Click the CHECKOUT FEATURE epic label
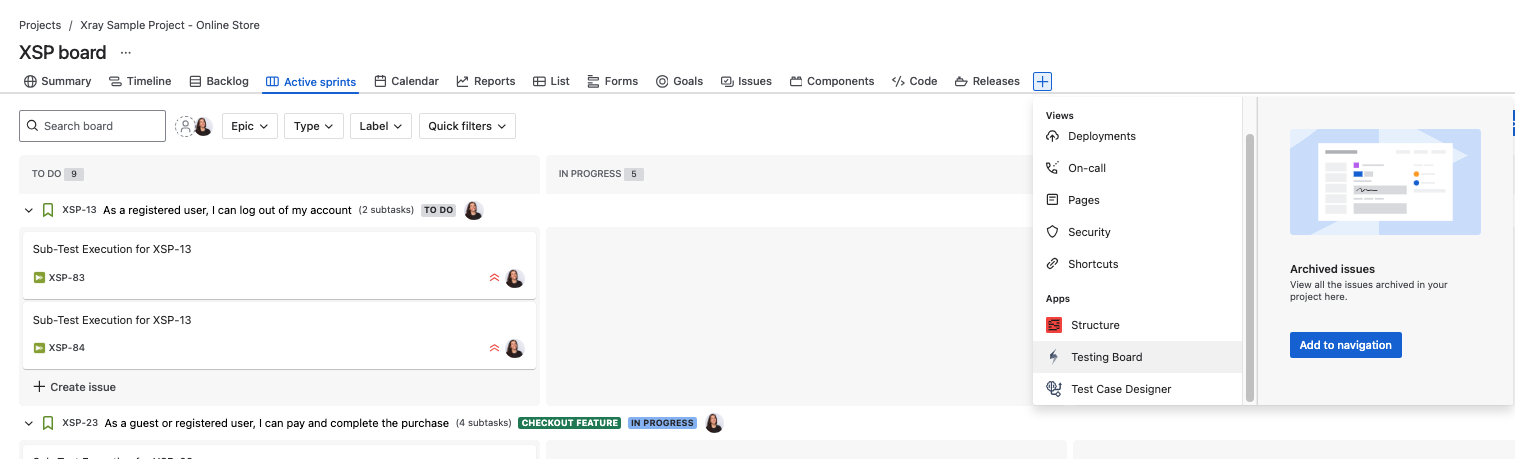Viewport: 1515px width, 459px height. coord(569,423)
